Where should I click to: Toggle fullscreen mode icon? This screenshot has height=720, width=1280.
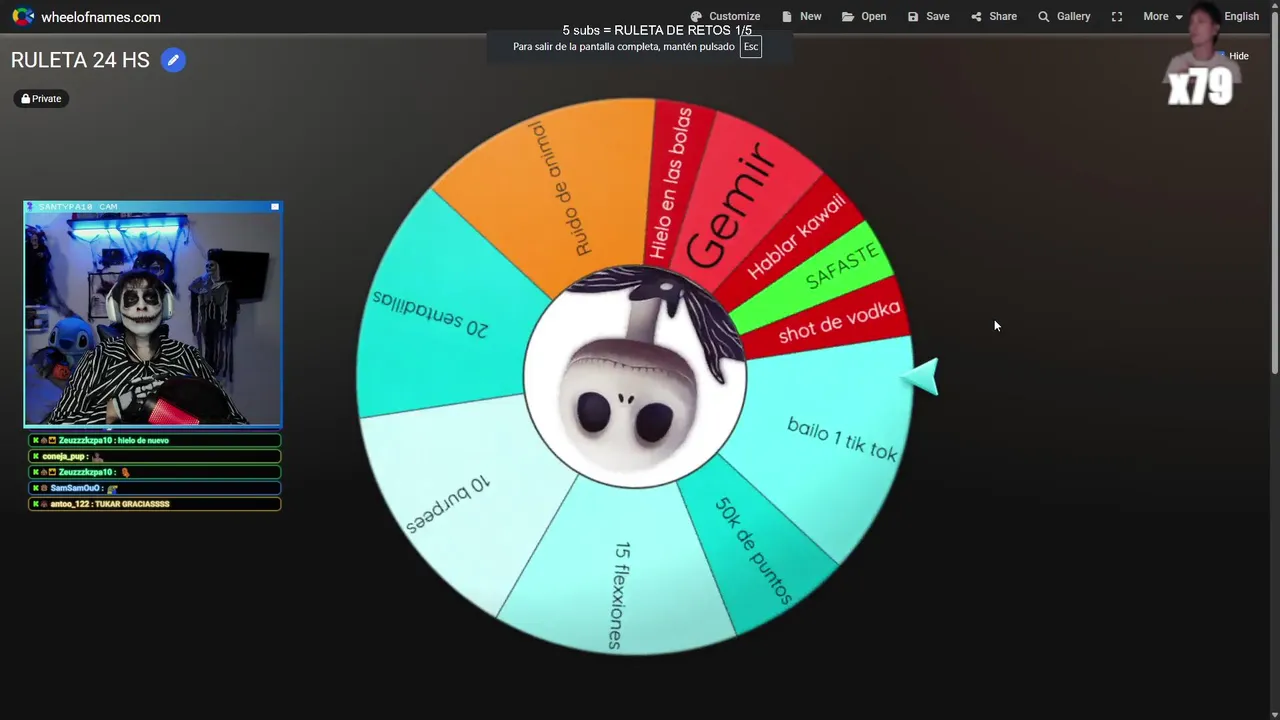pos(1117,16)
